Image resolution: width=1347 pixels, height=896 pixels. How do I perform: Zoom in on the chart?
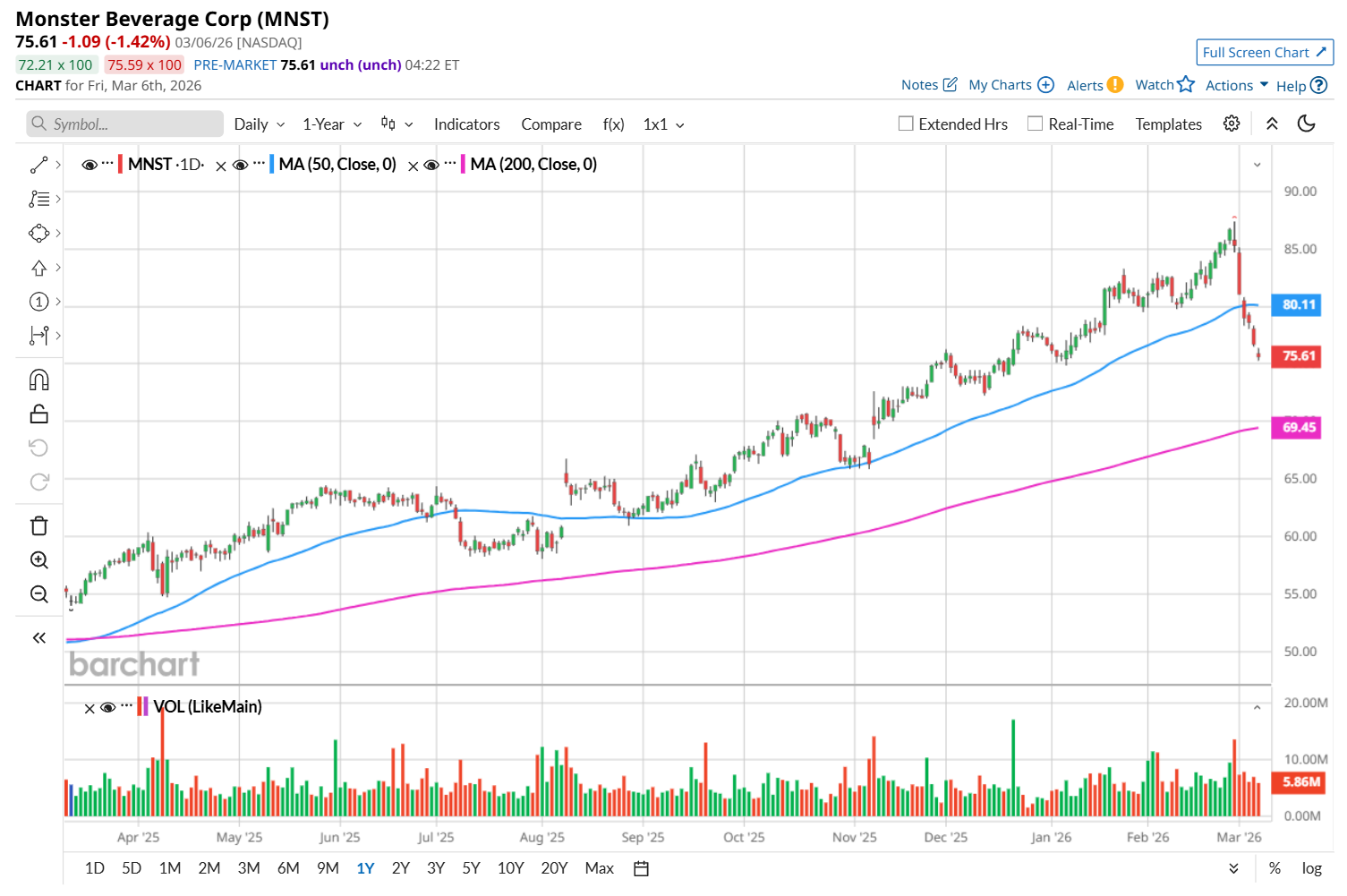point(38,560)
